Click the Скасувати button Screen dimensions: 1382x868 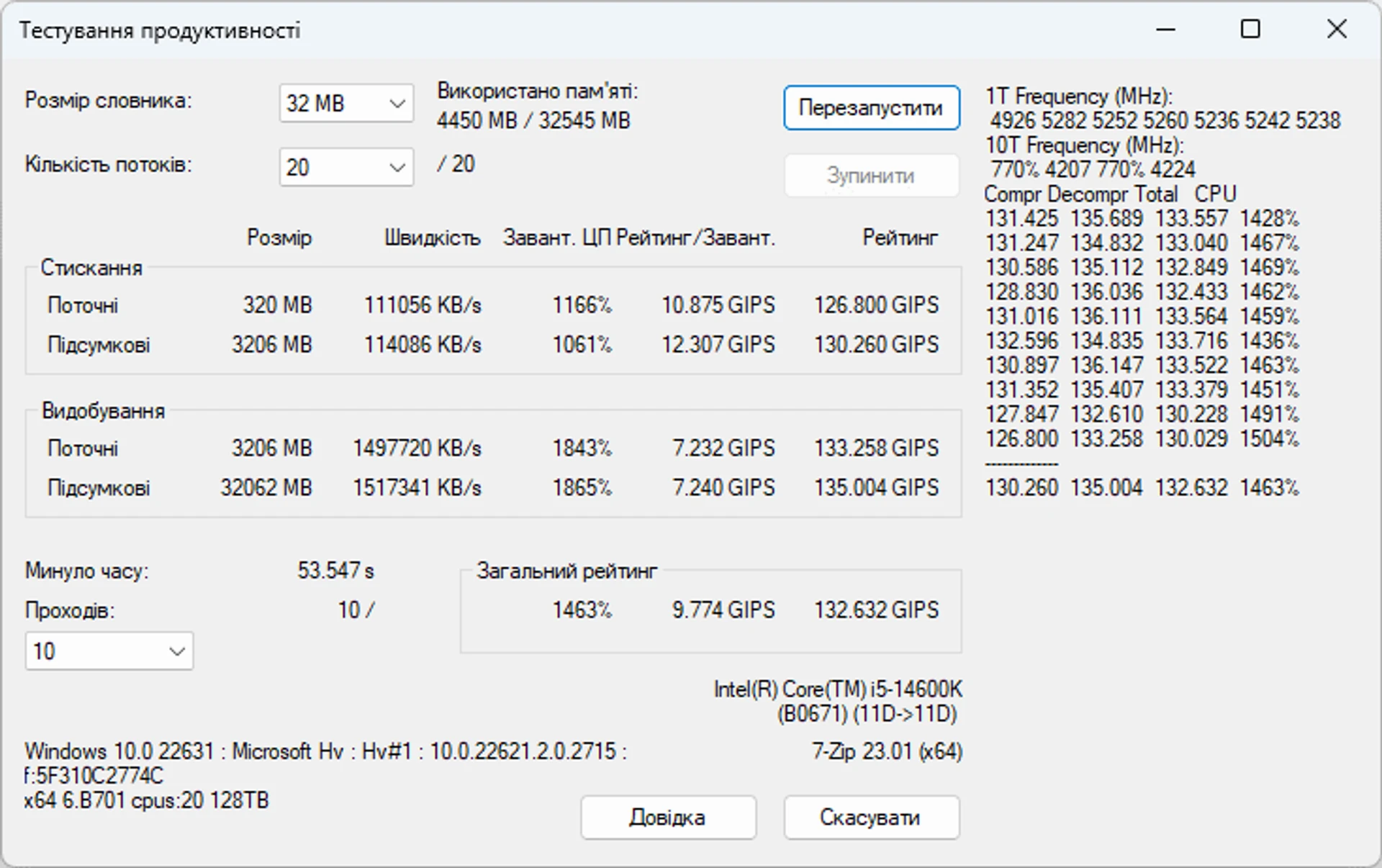(x=871, y=818)
